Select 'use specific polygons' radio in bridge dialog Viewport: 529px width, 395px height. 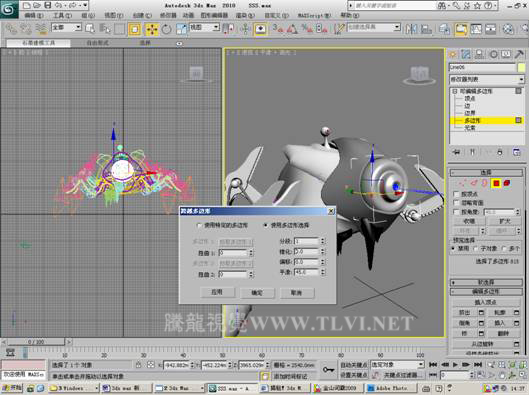click(x=199, y=225)
